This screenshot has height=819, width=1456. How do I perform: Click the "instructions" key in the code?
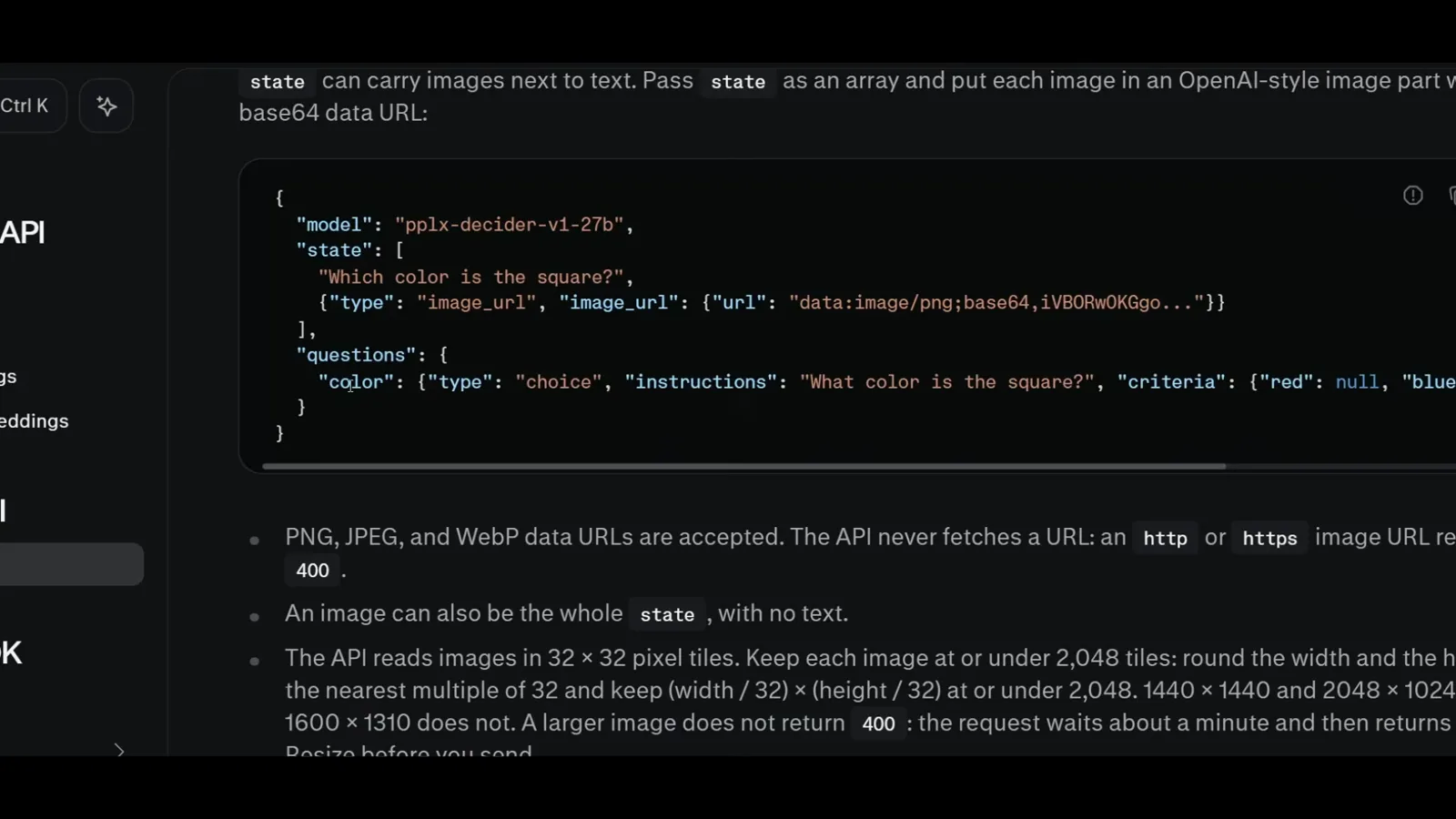click(700, 382)
